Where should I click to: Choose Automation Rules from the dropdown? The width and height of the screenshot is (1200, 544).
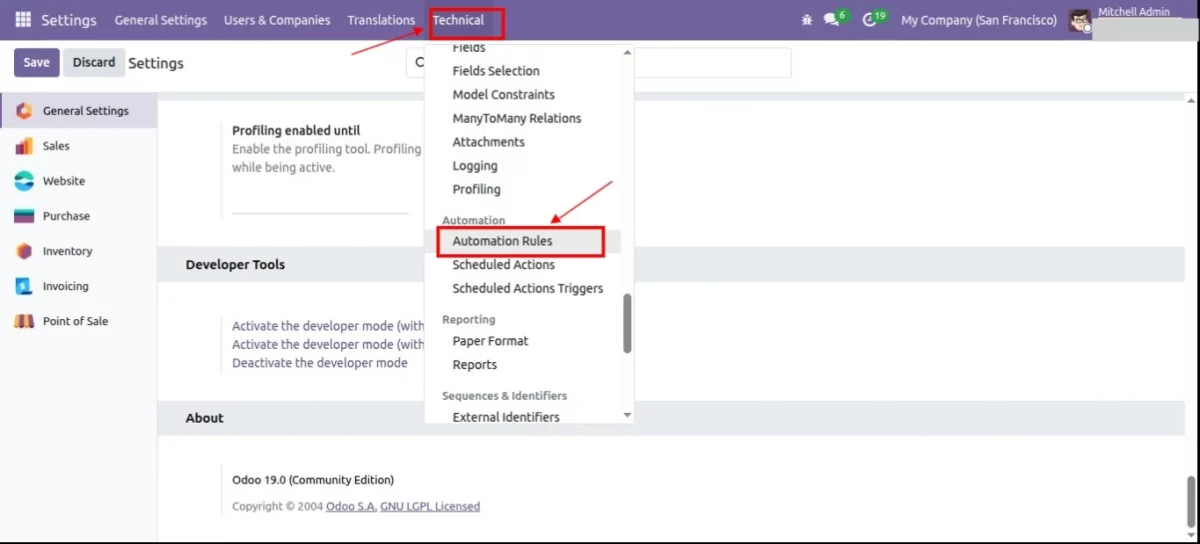coord(502,241)
